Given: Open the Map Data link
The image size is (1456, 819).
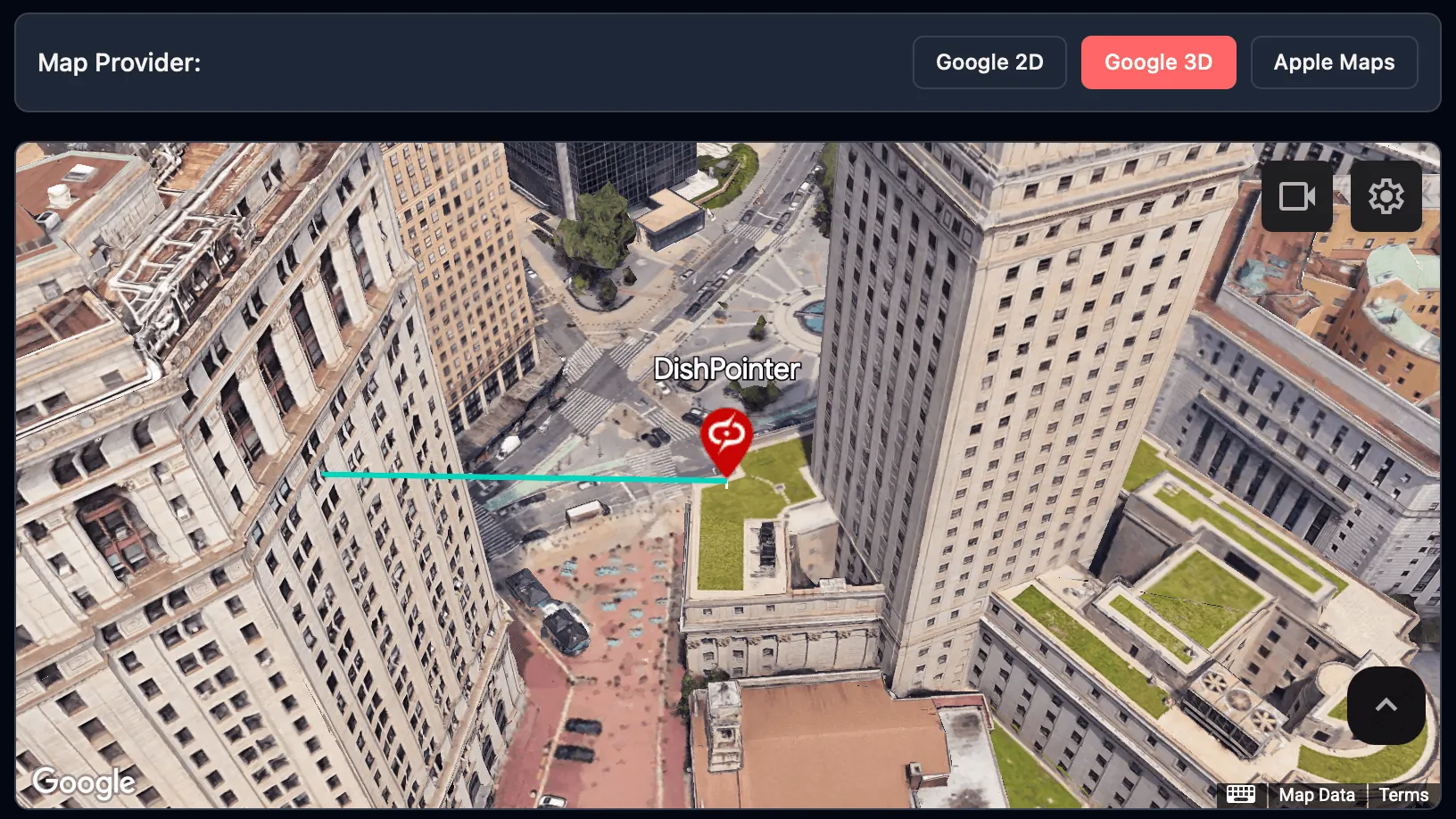Looking at the screenshot, I should coord(1317,795).
